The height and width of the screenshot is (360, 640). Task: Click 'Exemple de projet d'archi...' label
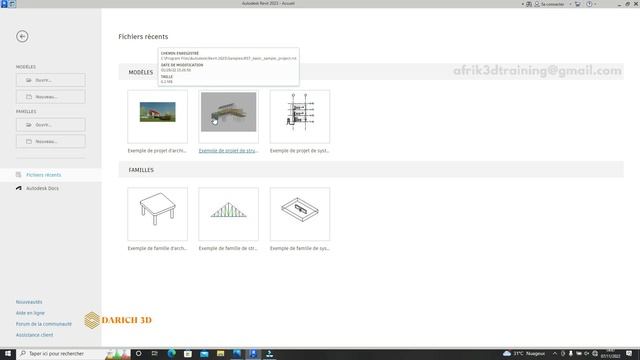point(157,151)
